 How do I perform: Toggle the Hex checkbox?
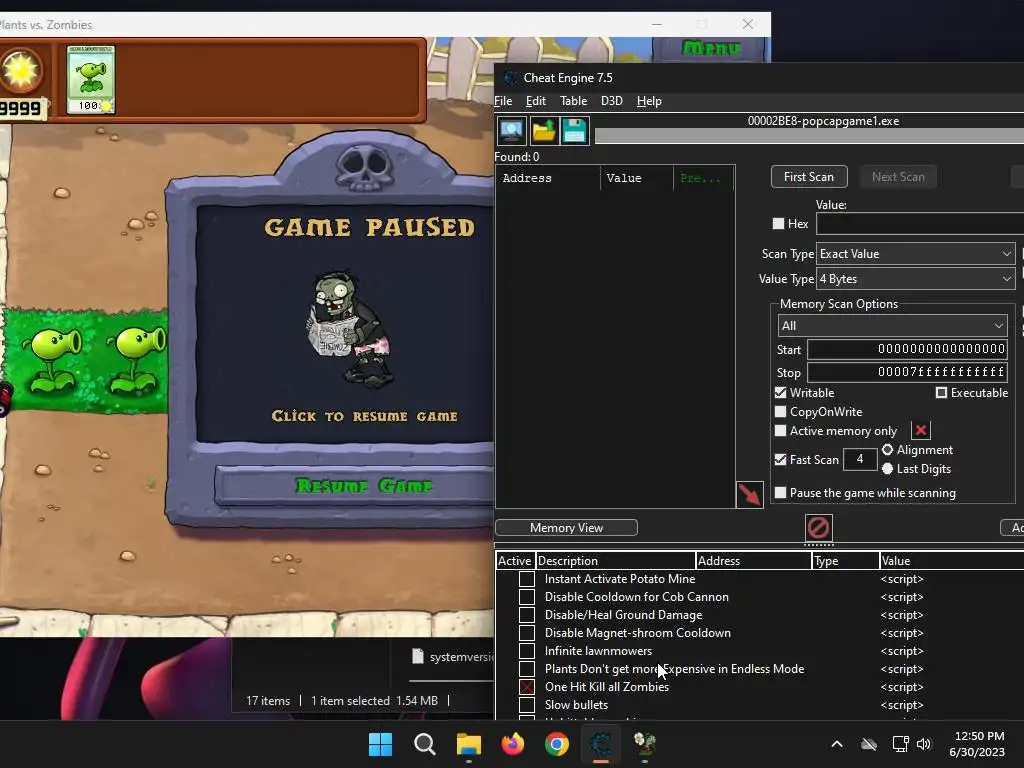pos(778,223)
